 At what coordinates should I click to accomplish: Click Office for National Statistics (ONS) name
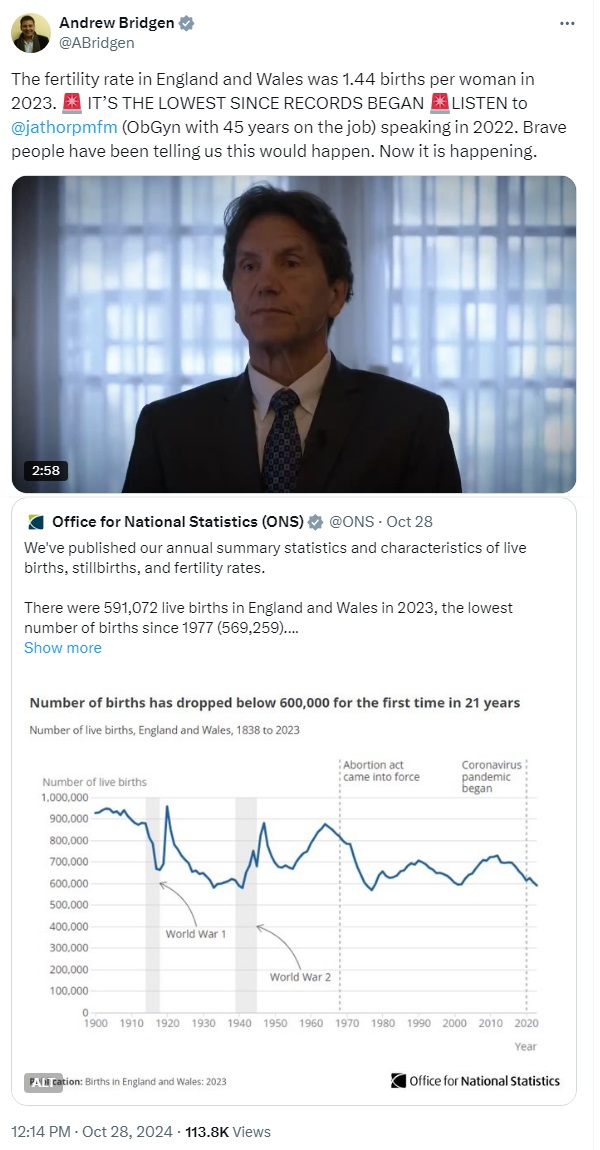178,522
